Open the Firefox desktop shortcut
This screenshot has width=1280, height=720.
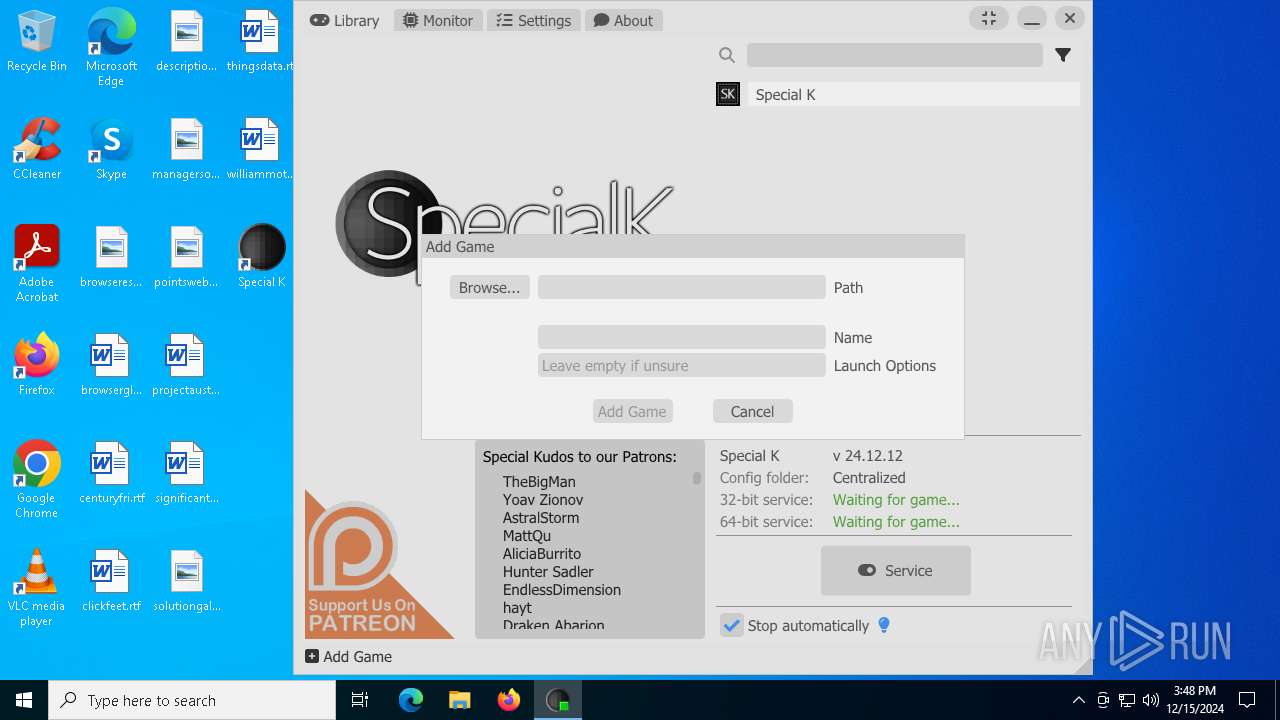pyautogui.click(x=37, y=364)
